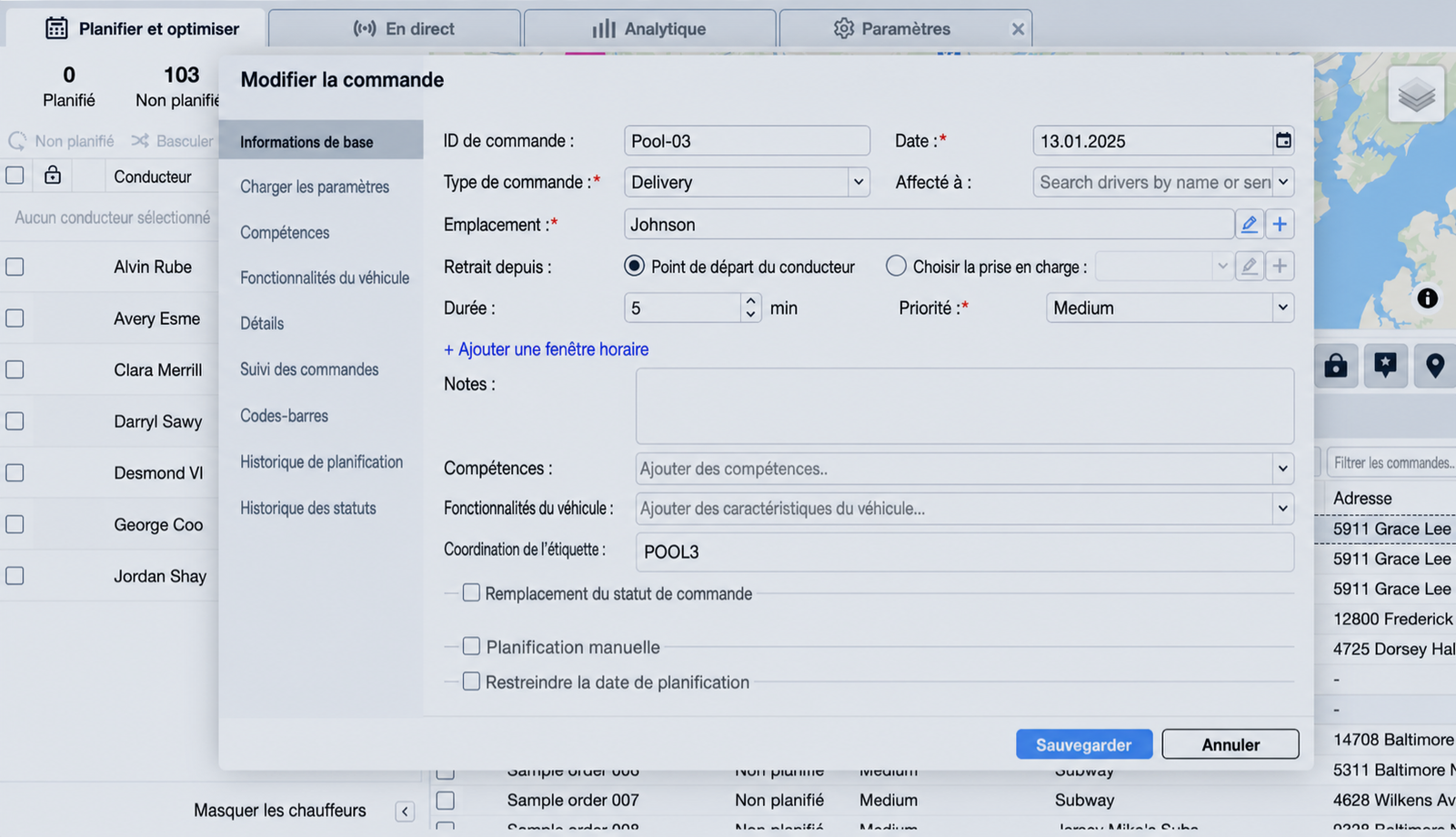The image size is (1456, 837).
Task: Open Historique de planification section
Action: 321,462
